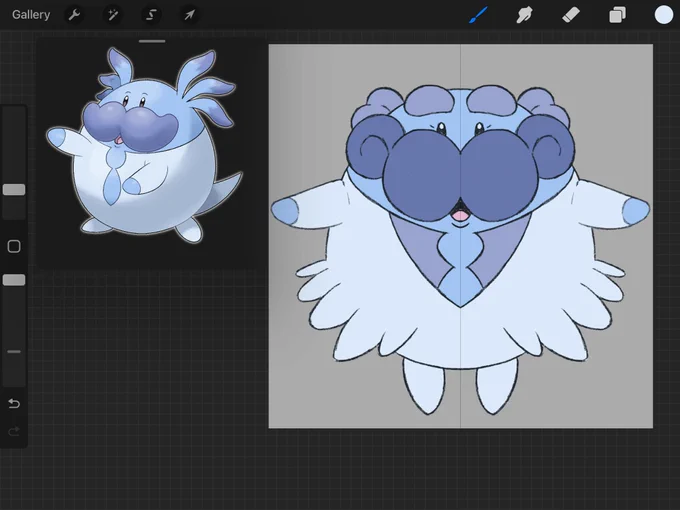The image size is (680, 510).
Task: Undo the last stroke
Action: (14, 403)
